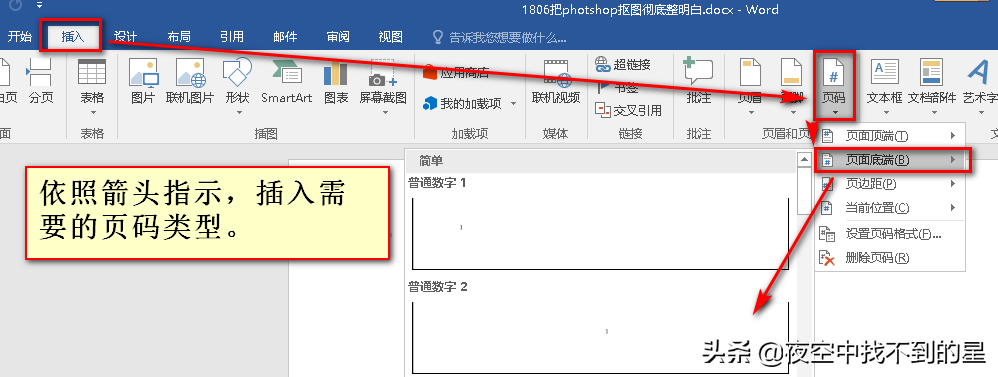Add a comment with 批注

click(698, 81)
